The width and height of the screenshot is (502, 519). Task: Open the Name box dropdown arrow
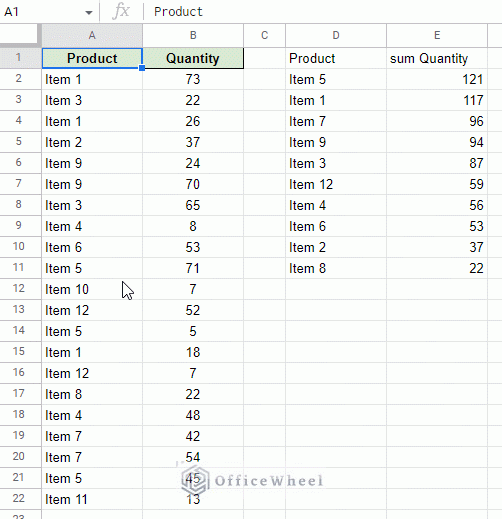(89, 13)
